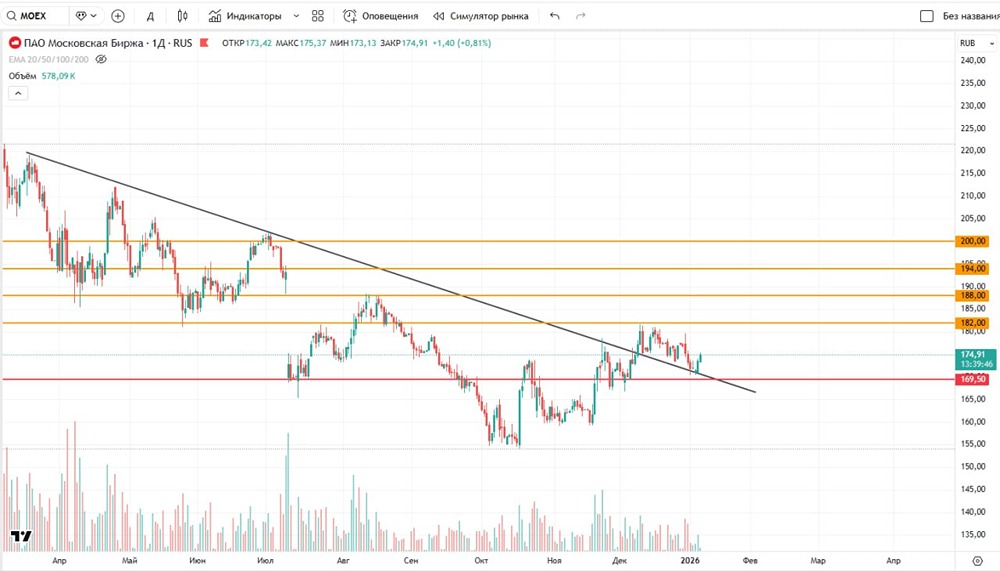Redo the chart action
Viewport: 1000px width, 571px height.
(x=580, y=16)
